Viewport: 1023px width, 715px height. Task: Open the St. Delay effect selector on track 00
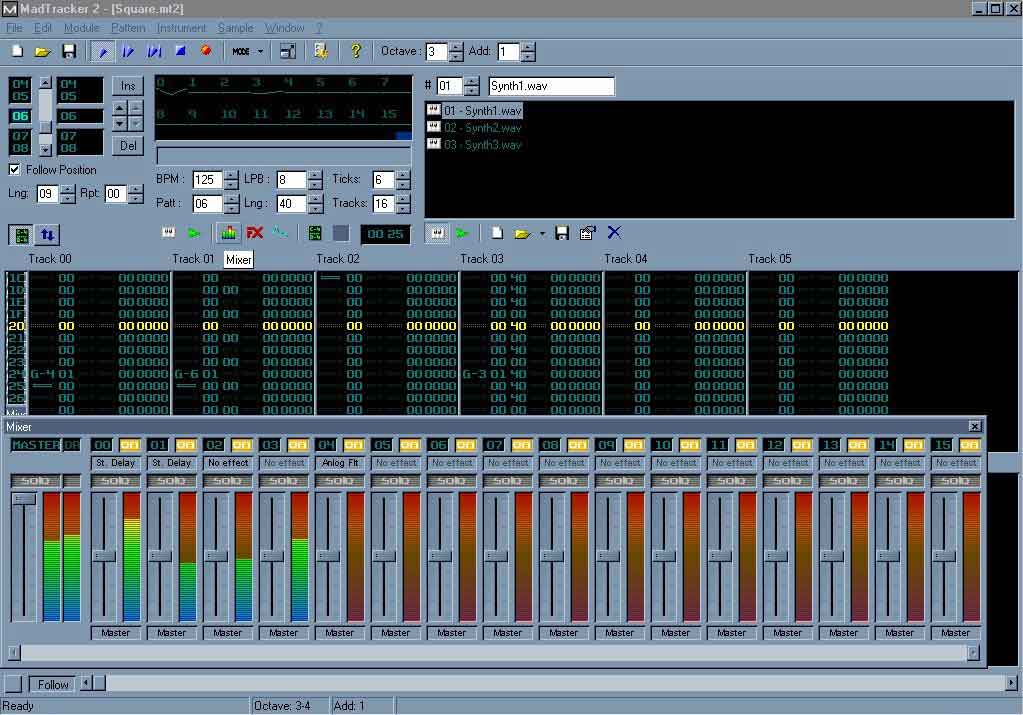(x=115, y=463)
